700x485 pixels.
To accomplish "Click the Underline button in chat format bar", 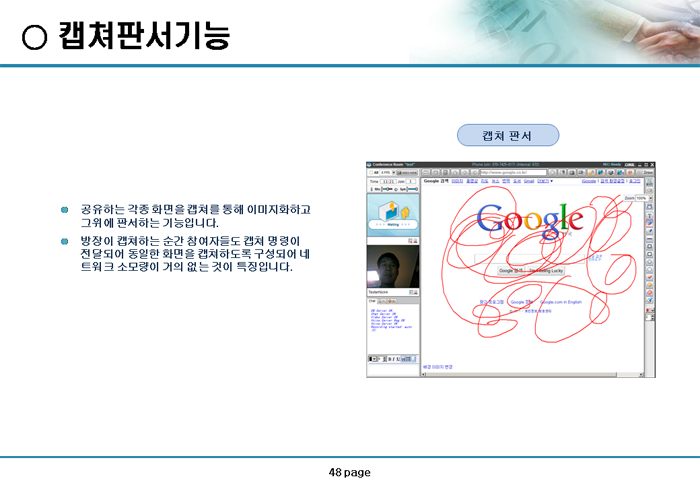I will 398,359.
